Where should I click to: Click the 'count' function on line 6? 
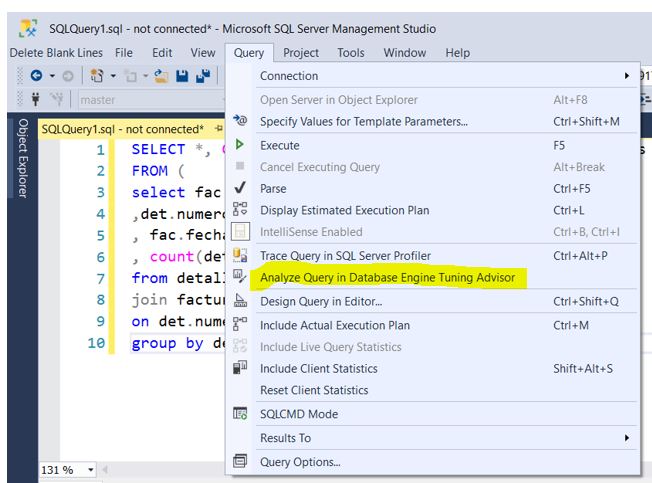coord(172,257)
